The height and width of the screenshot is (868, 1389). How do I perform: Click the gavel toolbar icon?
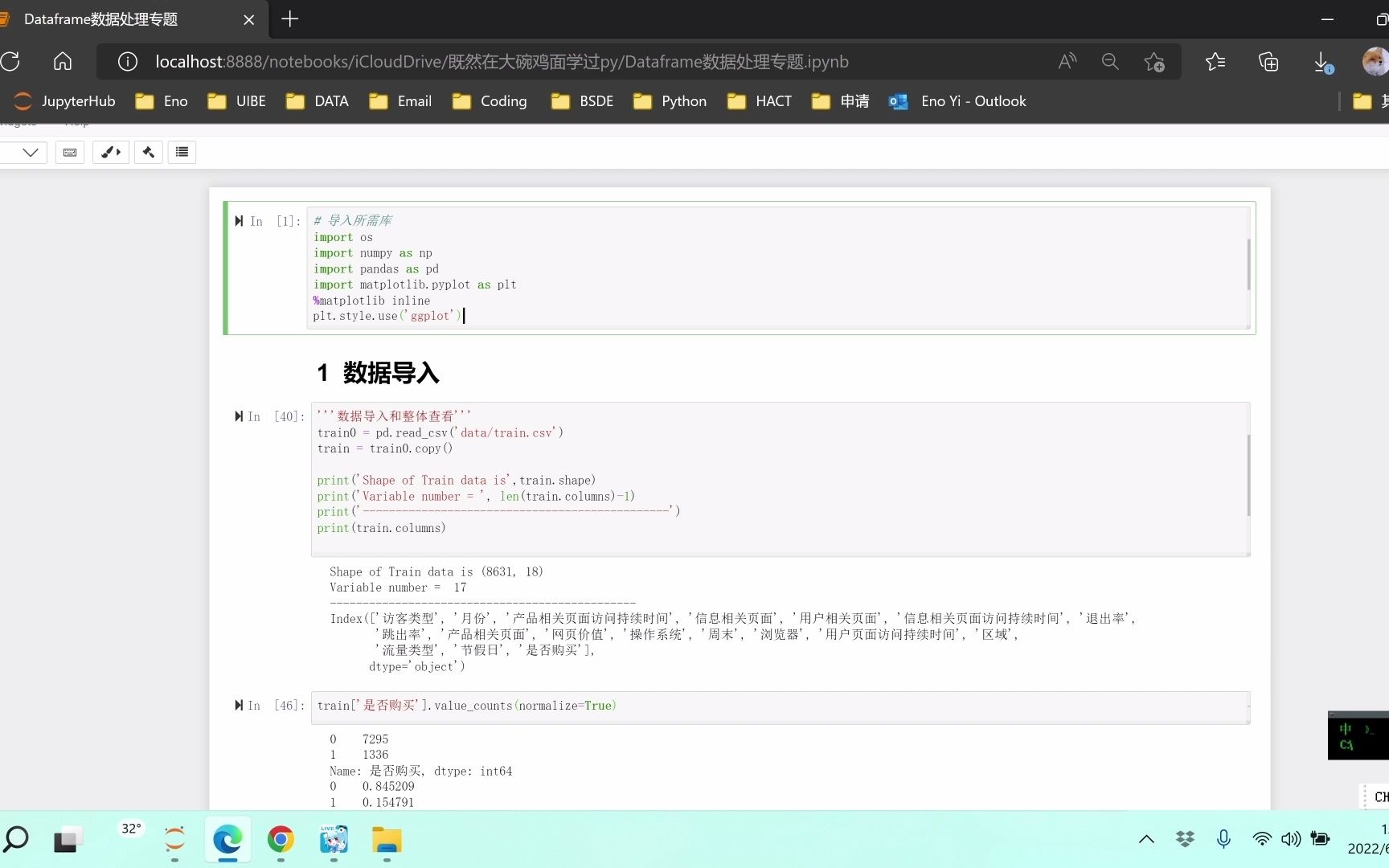148,152
